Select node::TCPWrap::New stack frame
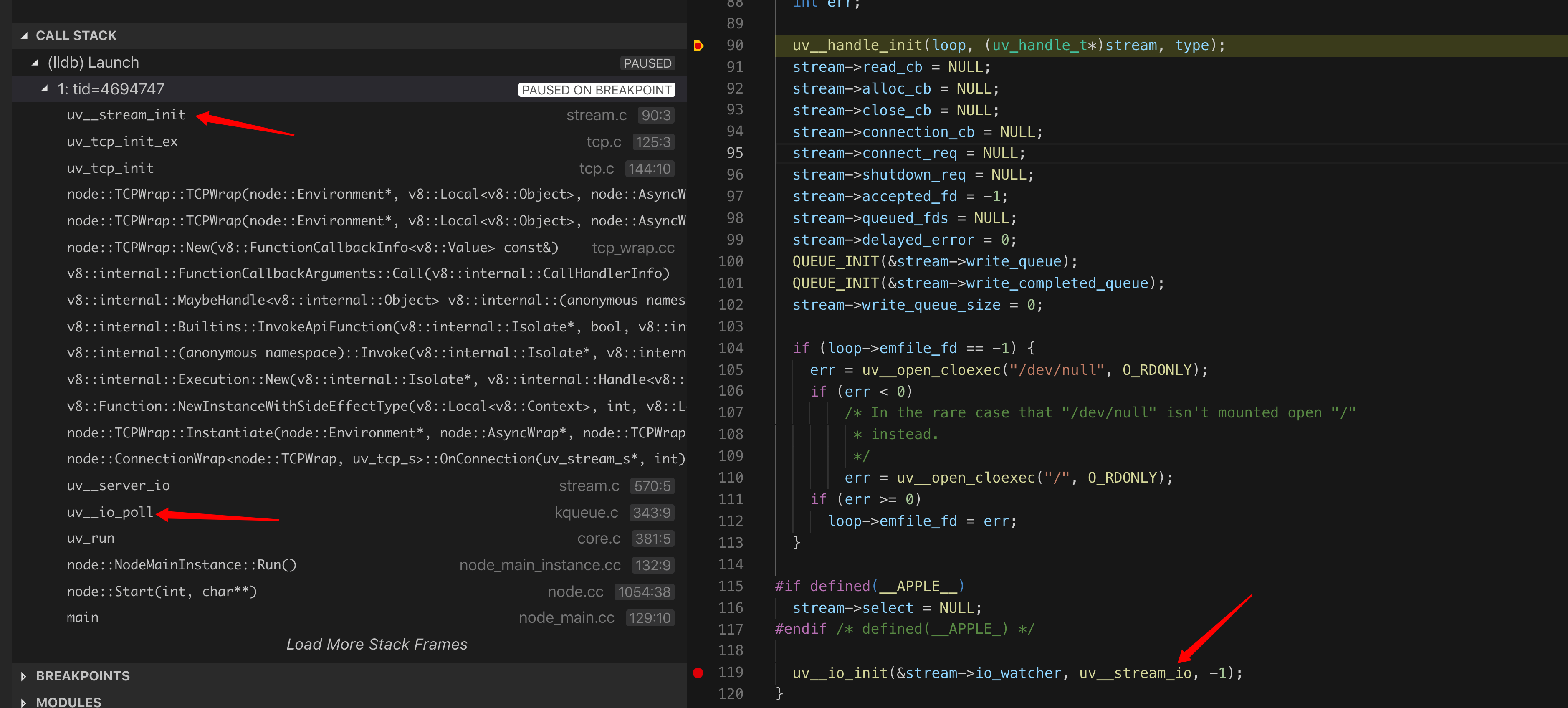 [x=312, y=248]
